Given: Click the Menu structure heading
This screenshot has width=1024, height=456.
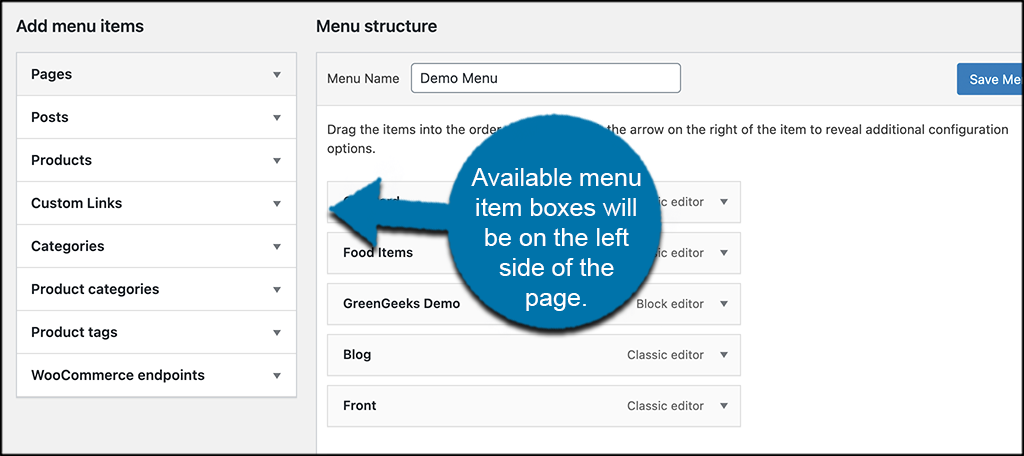Looking at the screenshot, I should (x=377, y=26).
